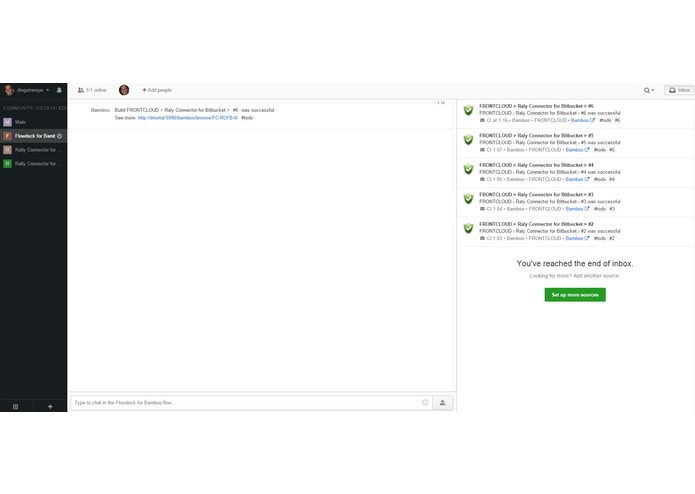Open inbox item title ending with #3
Viewport: 695px width, 494px height.
click(x=536, y=194)
